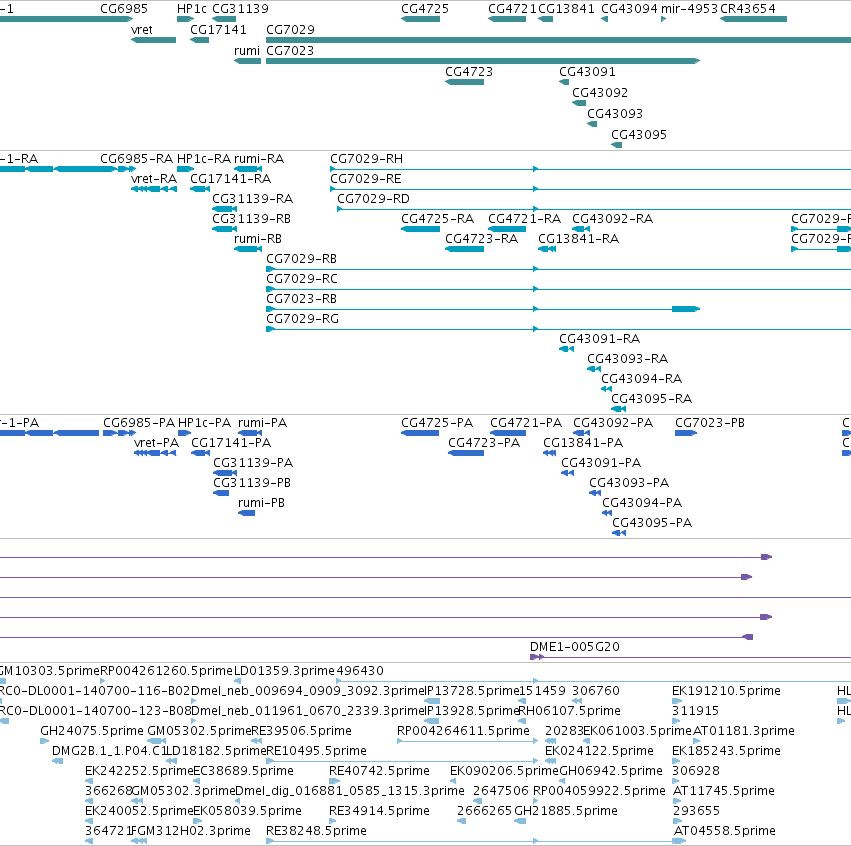Screen dimensions: 851x846
Task: Click the CG7023-PB protein label
Action: [x=710, y=423]
